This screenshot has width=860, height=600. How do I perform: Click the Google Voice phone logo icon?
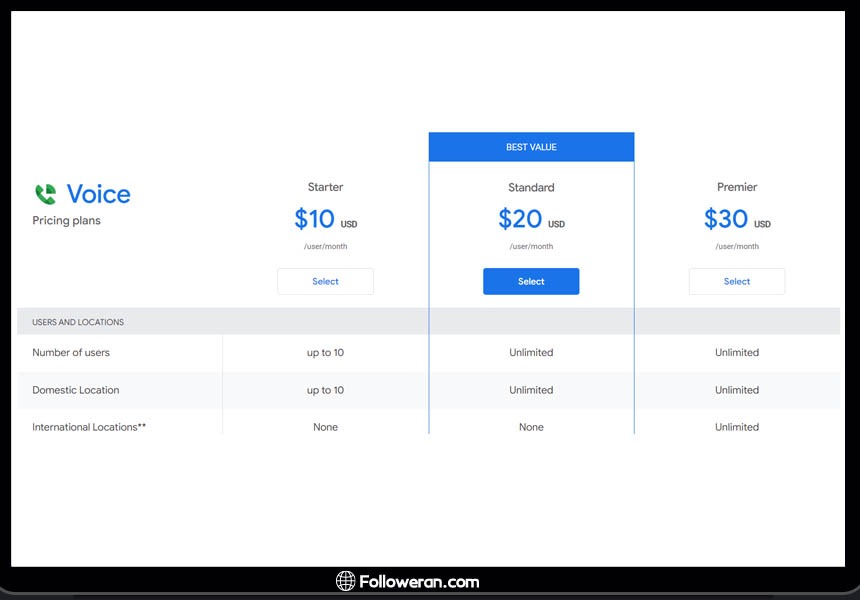click(46, 193)
